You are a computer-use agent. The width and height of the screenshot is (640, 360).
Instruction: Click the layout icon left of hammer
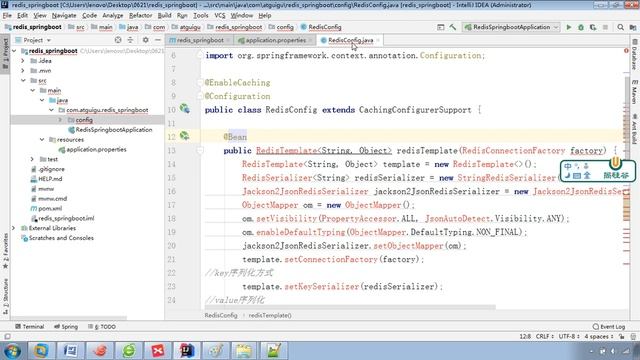click(x=440, y=27)
